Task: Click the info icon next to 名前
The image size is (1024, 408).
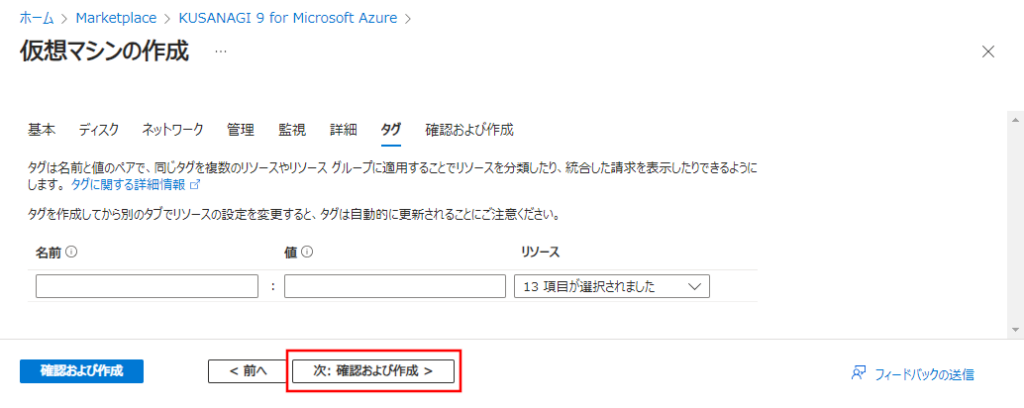Action: pyautogui.click(x=71, y=252)
